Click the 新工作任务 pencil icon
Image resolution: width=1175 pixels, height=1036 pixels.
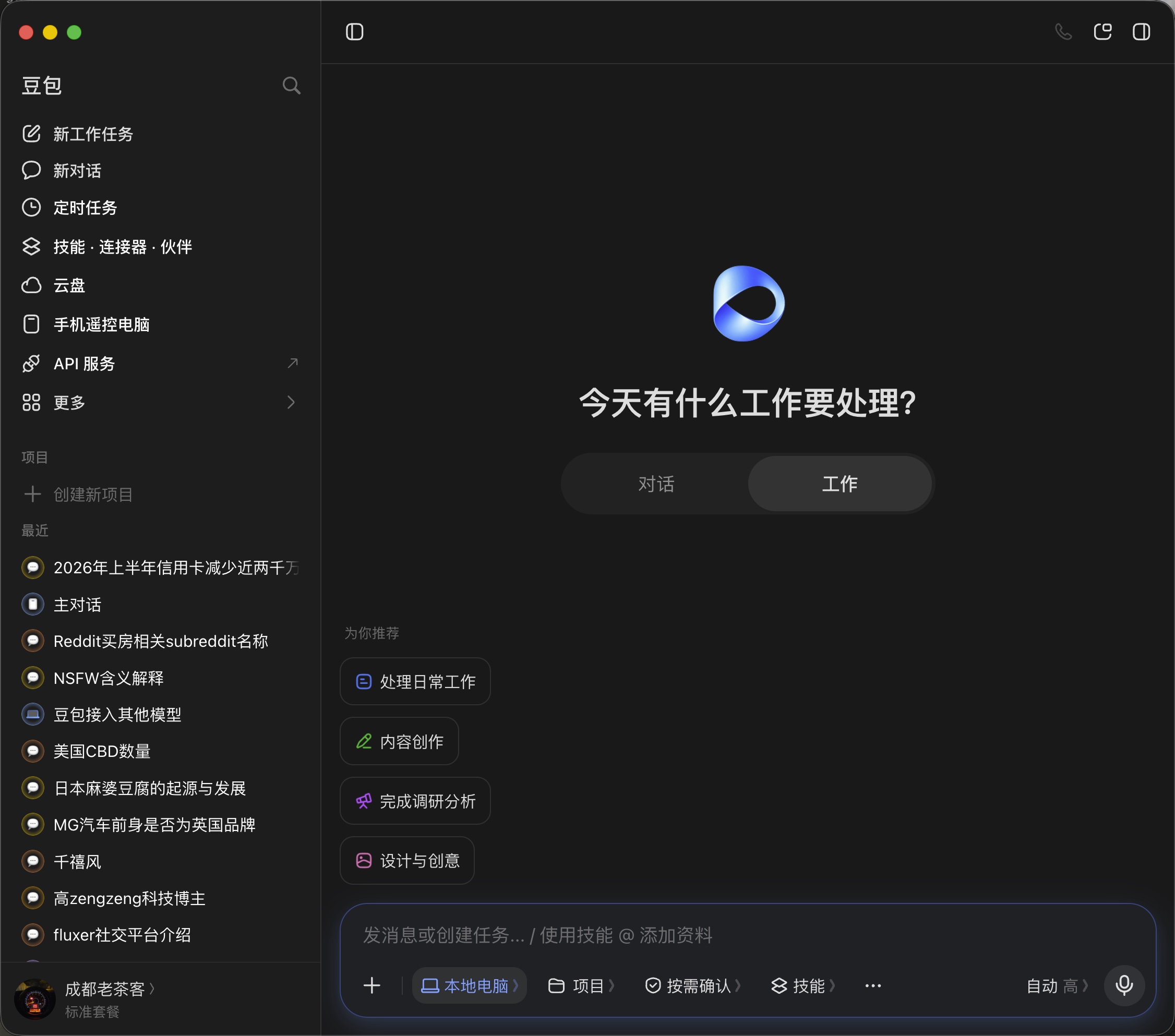pyautogui.click(x=32, y=134)
